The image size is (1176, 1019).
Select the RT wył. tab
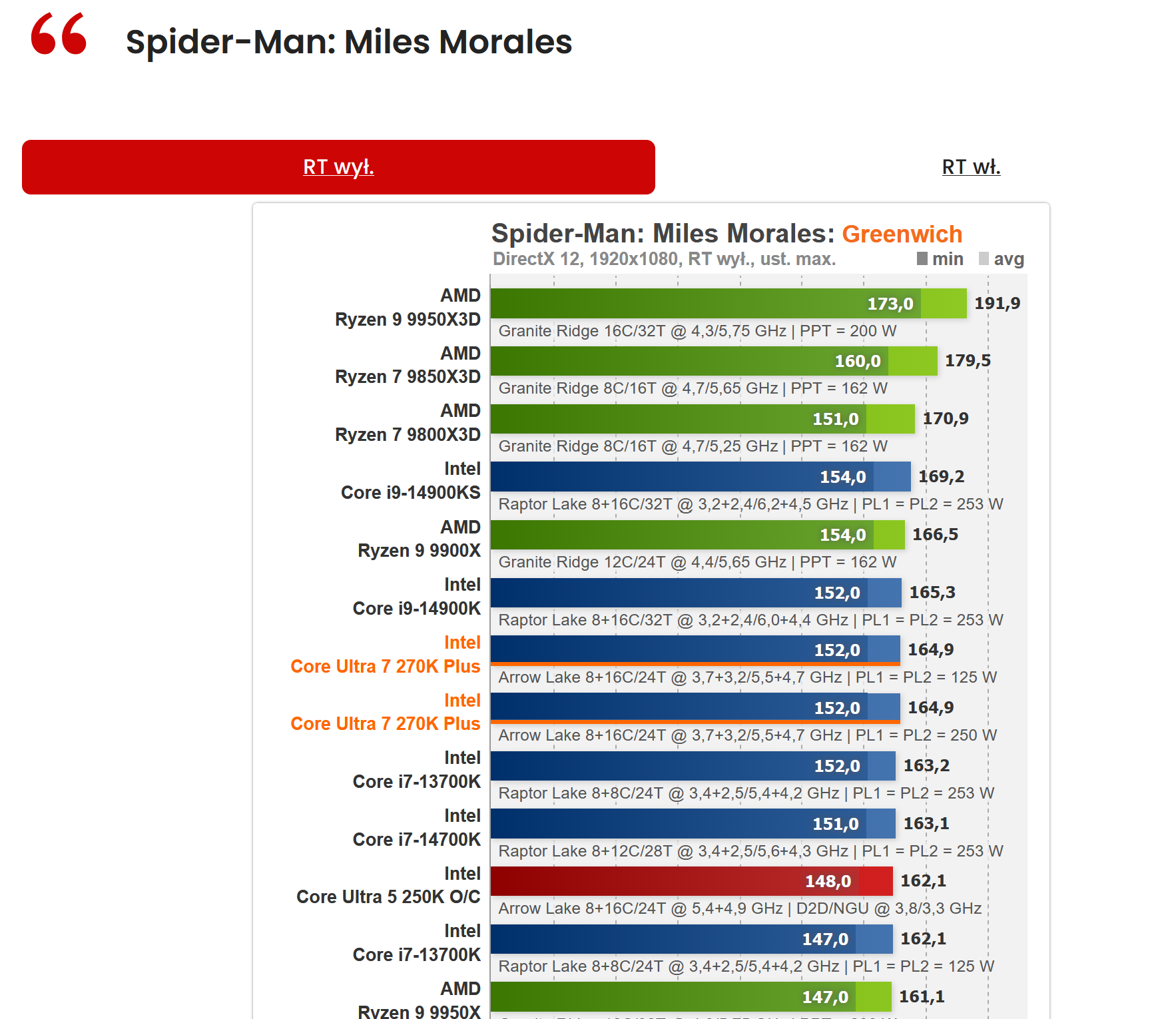(x=338, y=167)
